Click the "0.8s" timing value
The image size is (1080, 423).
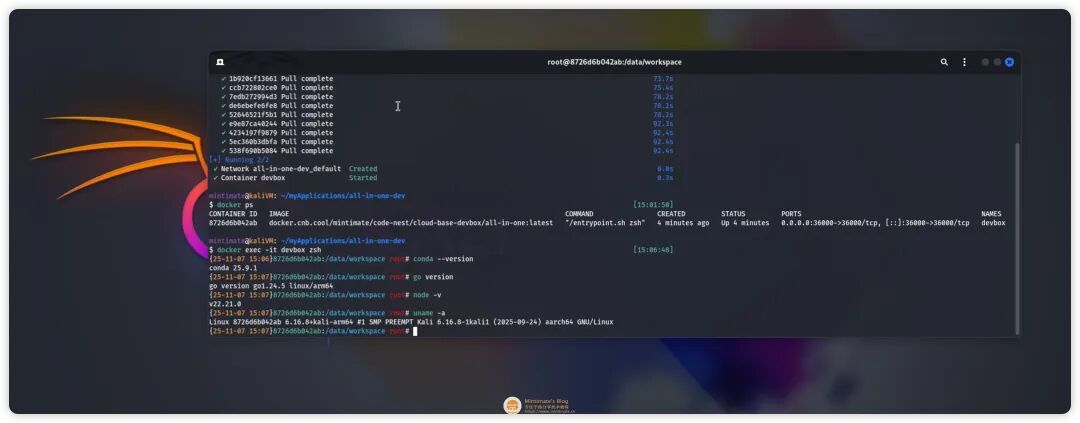click(665, 168)
